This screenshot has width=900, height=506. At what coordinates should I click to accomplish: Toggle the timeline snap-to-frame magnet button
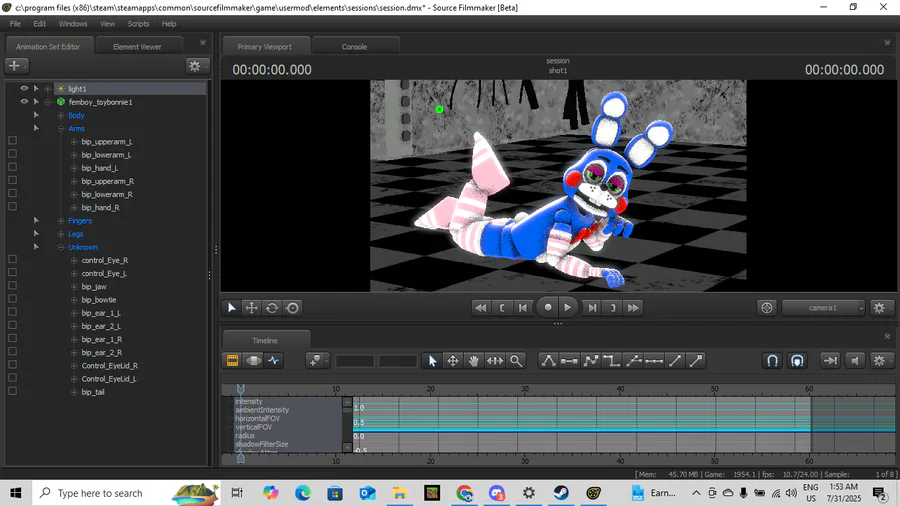[x=797, y=360]
